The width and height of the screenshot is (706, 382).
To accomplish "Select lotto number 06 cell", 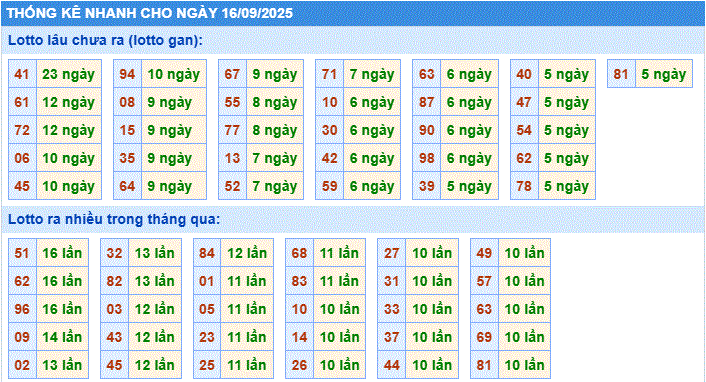I will [x=22, y=158].
